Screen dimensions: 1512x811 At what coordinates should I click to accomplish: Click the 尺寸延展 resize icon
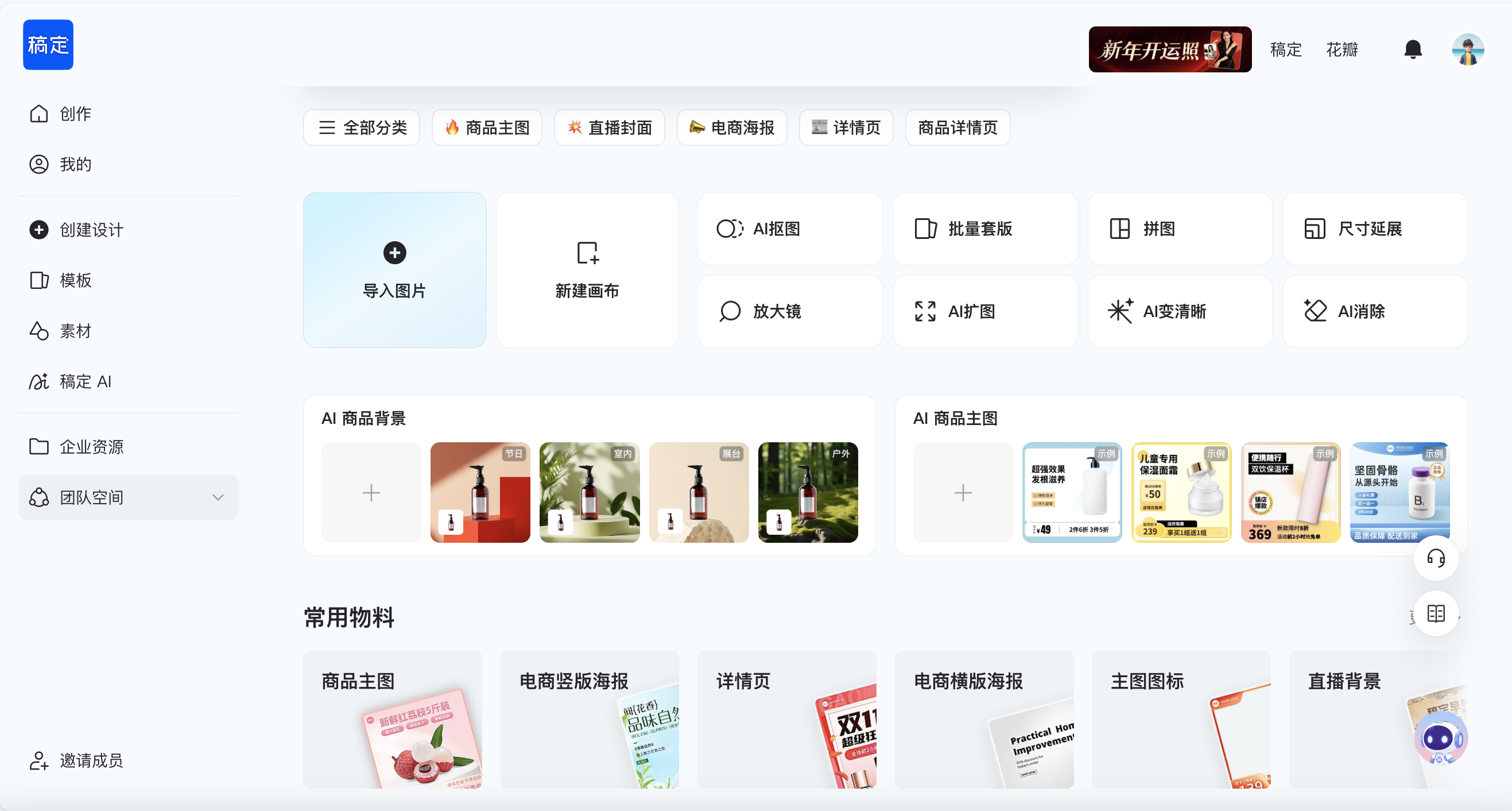(1314, 229)
